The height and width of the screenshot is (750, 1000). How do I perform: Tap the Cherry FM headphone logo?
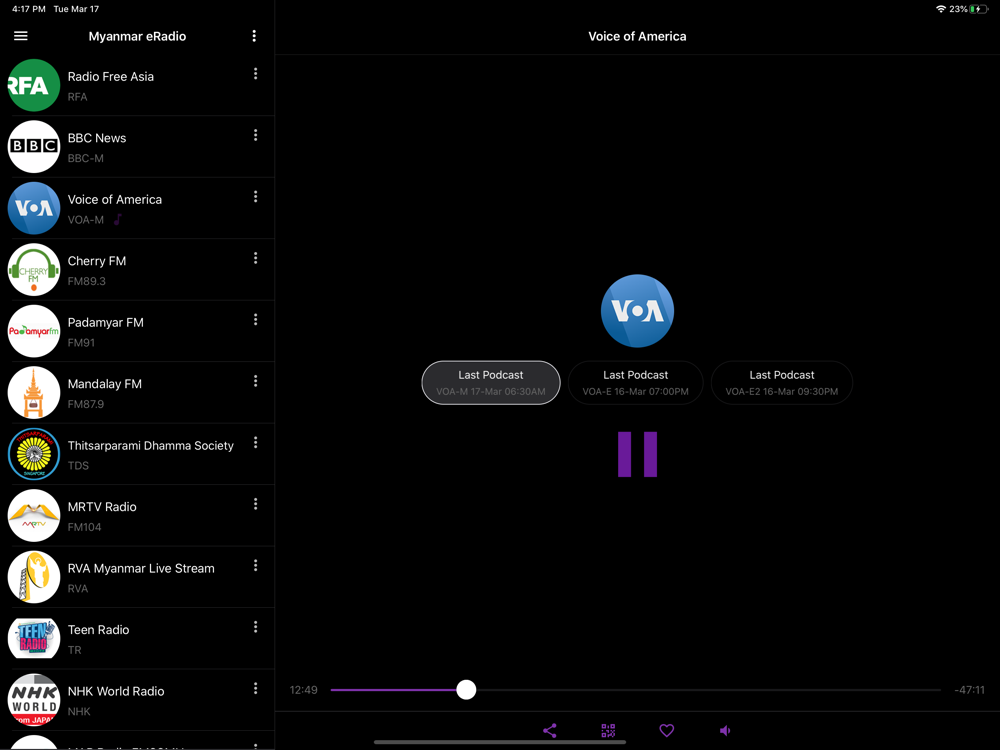click(x=34, y=269)
